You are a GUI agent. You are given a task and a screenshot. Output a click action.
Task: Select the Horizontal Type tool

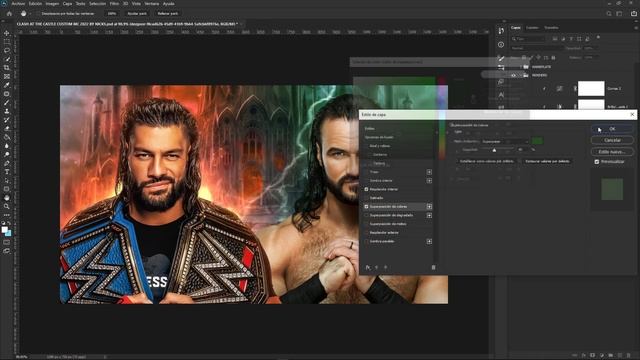coord(7,172)
